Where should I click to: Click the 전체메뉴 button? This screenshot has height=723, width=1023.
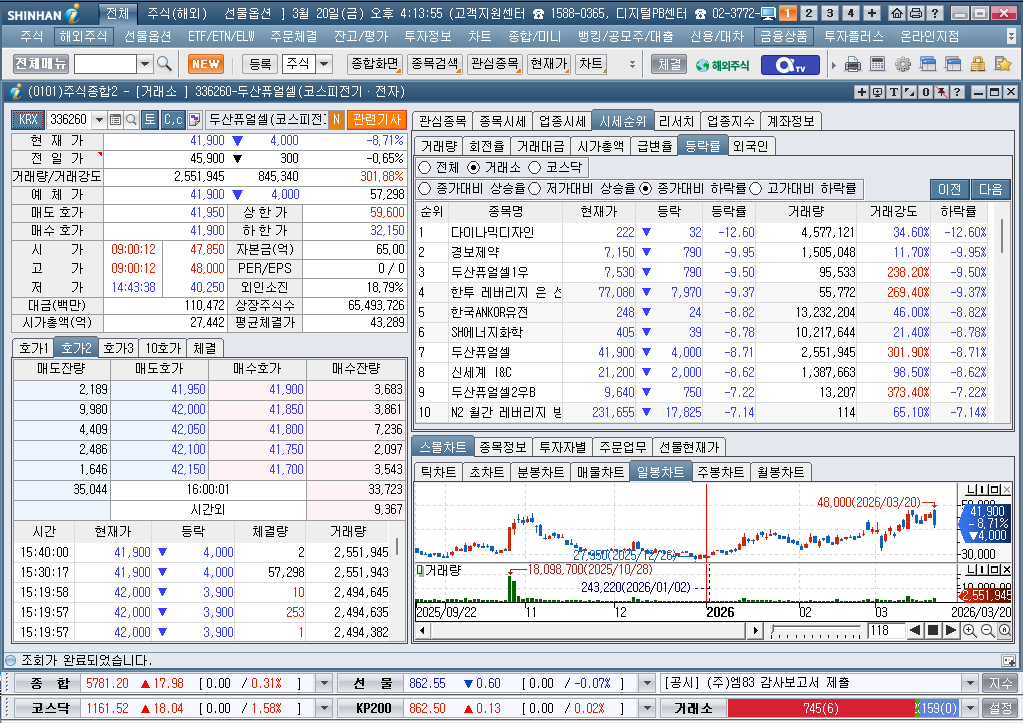41,64
